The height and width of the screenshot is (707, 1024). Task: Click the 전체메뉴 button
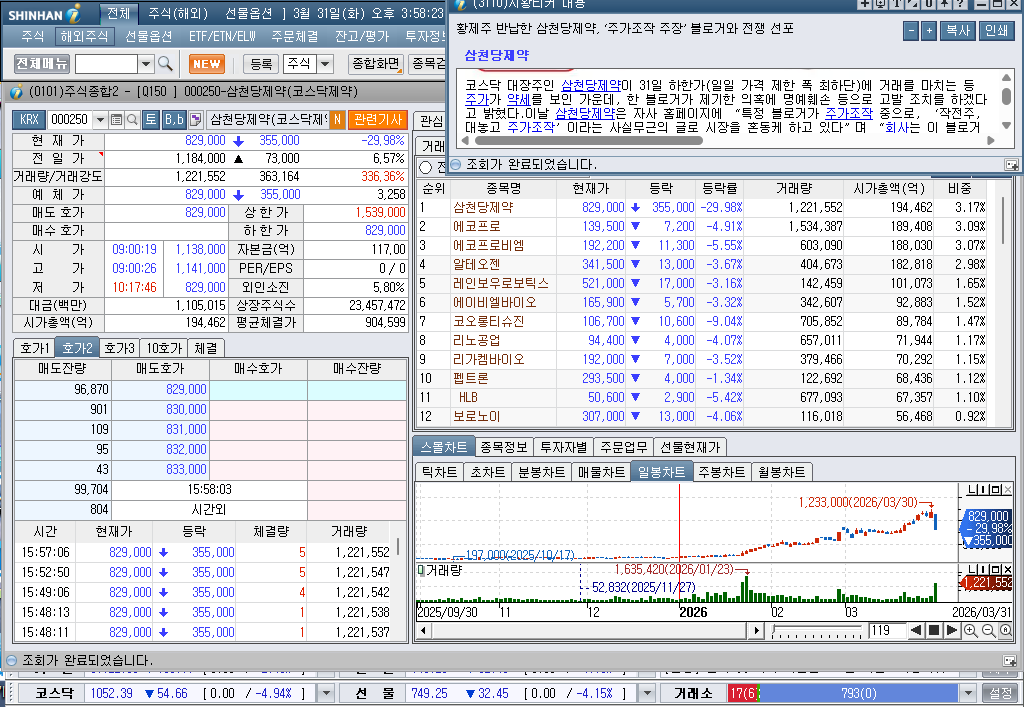pos(42,63)
